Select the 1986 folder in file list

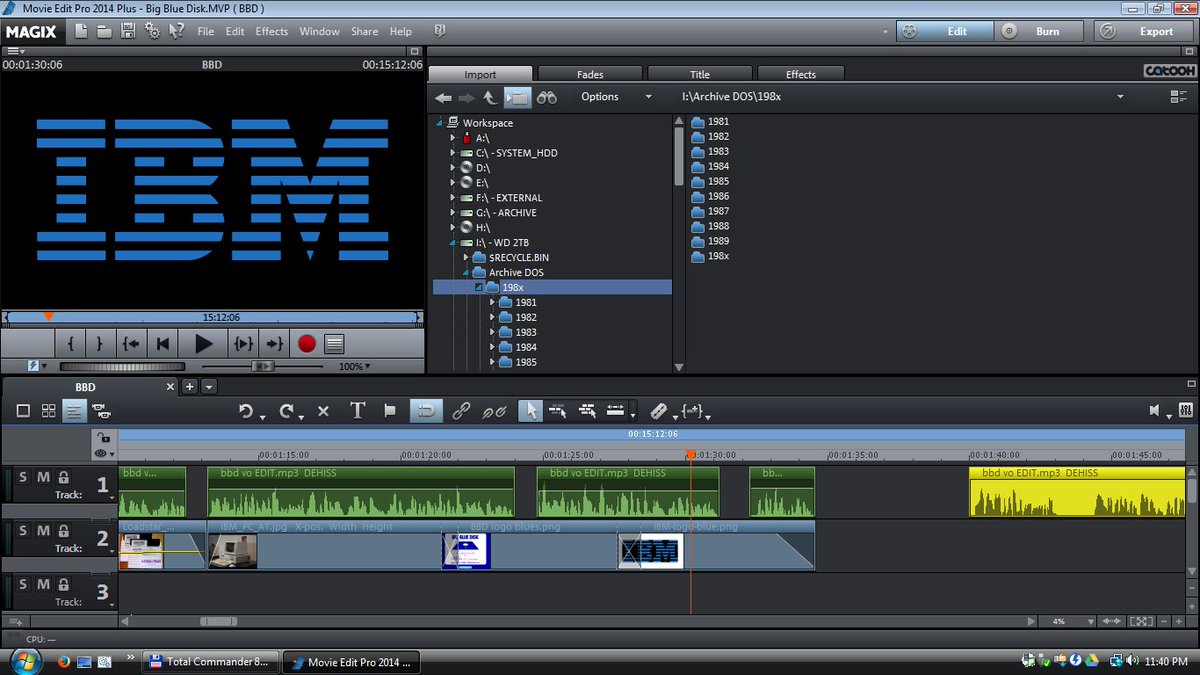point(710,197)
